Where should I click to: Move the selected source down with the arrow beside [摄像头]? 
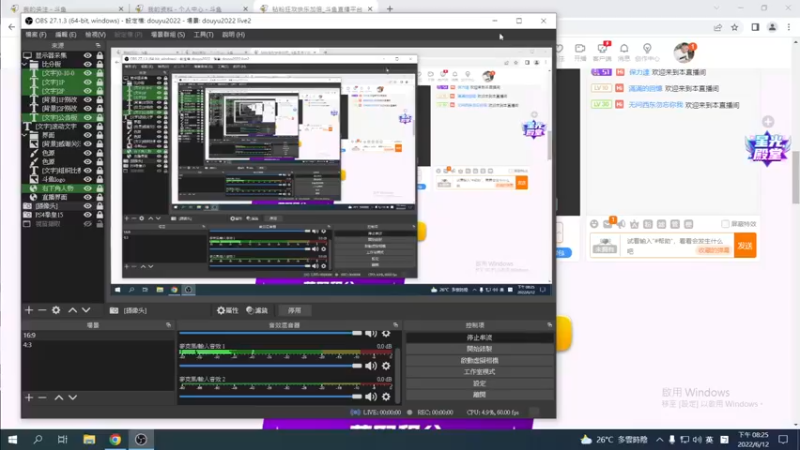tap(86, 310)
